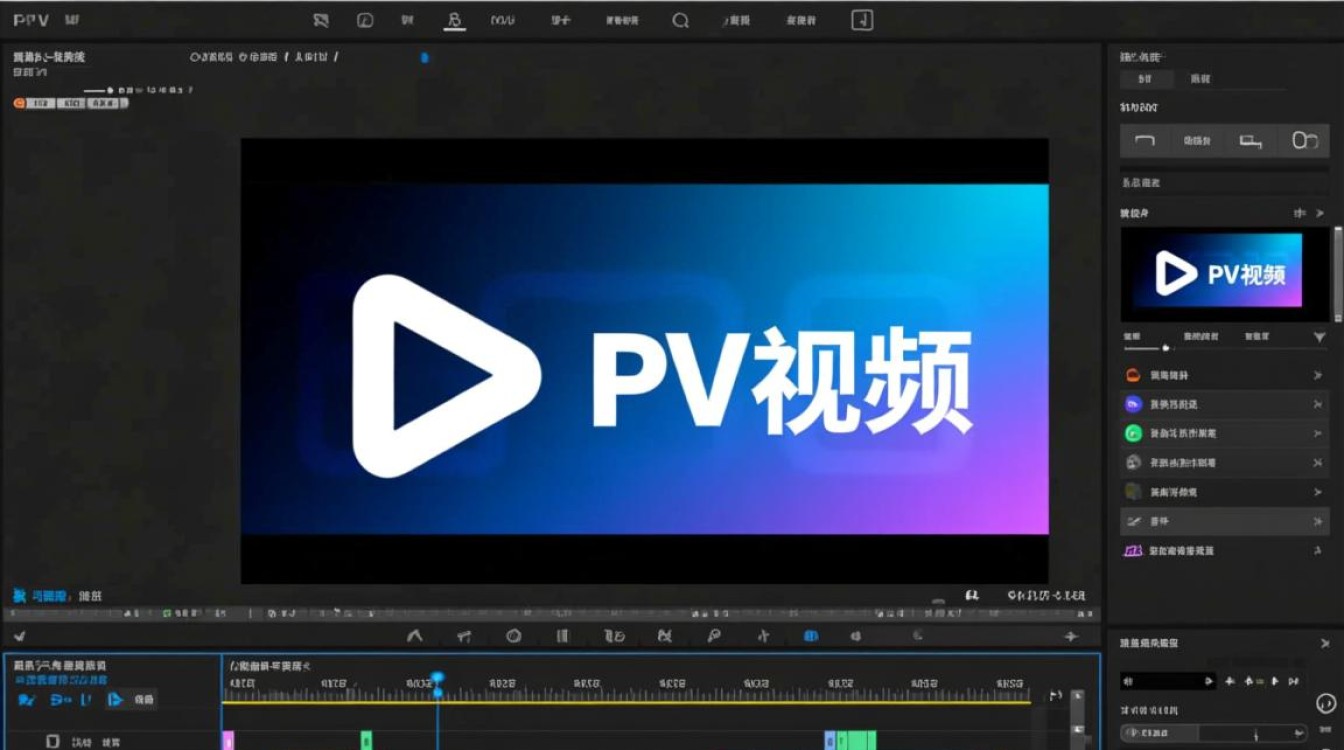
Task: Select the highlighted pen-icon row in the list
Action: click(x=1225, y=521)
